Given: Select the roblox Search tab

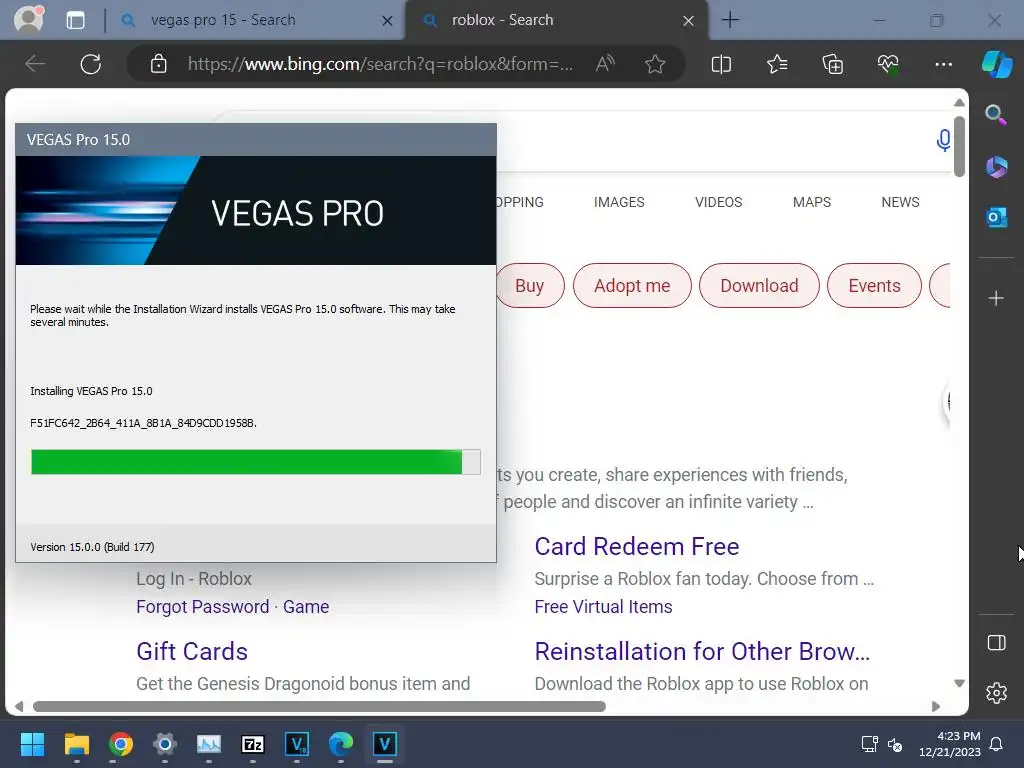Looking at the screenshot, I should 502,20.
